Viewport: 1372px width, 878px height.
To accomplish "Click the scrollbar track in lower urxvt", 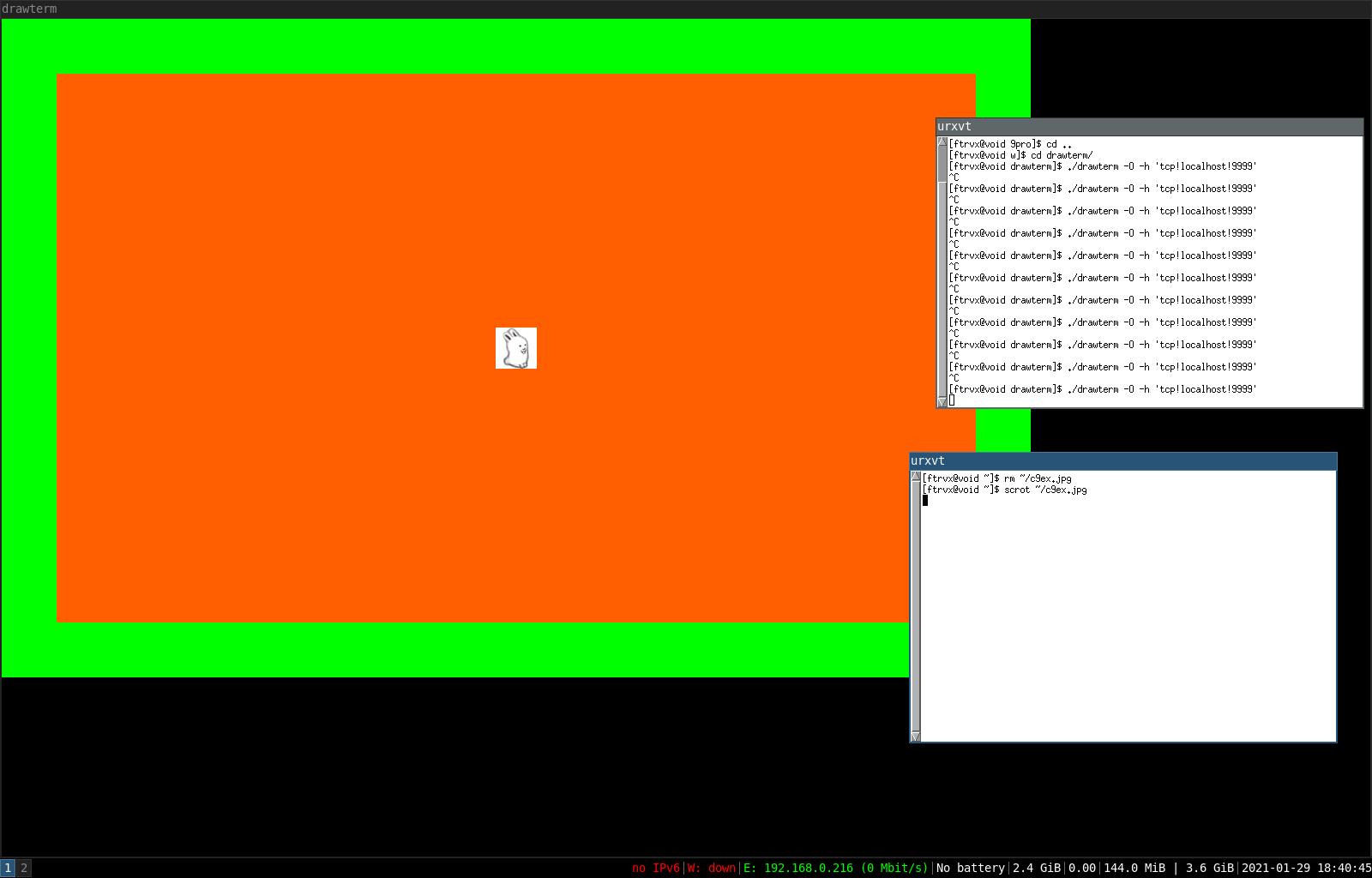I will point(916,606).
